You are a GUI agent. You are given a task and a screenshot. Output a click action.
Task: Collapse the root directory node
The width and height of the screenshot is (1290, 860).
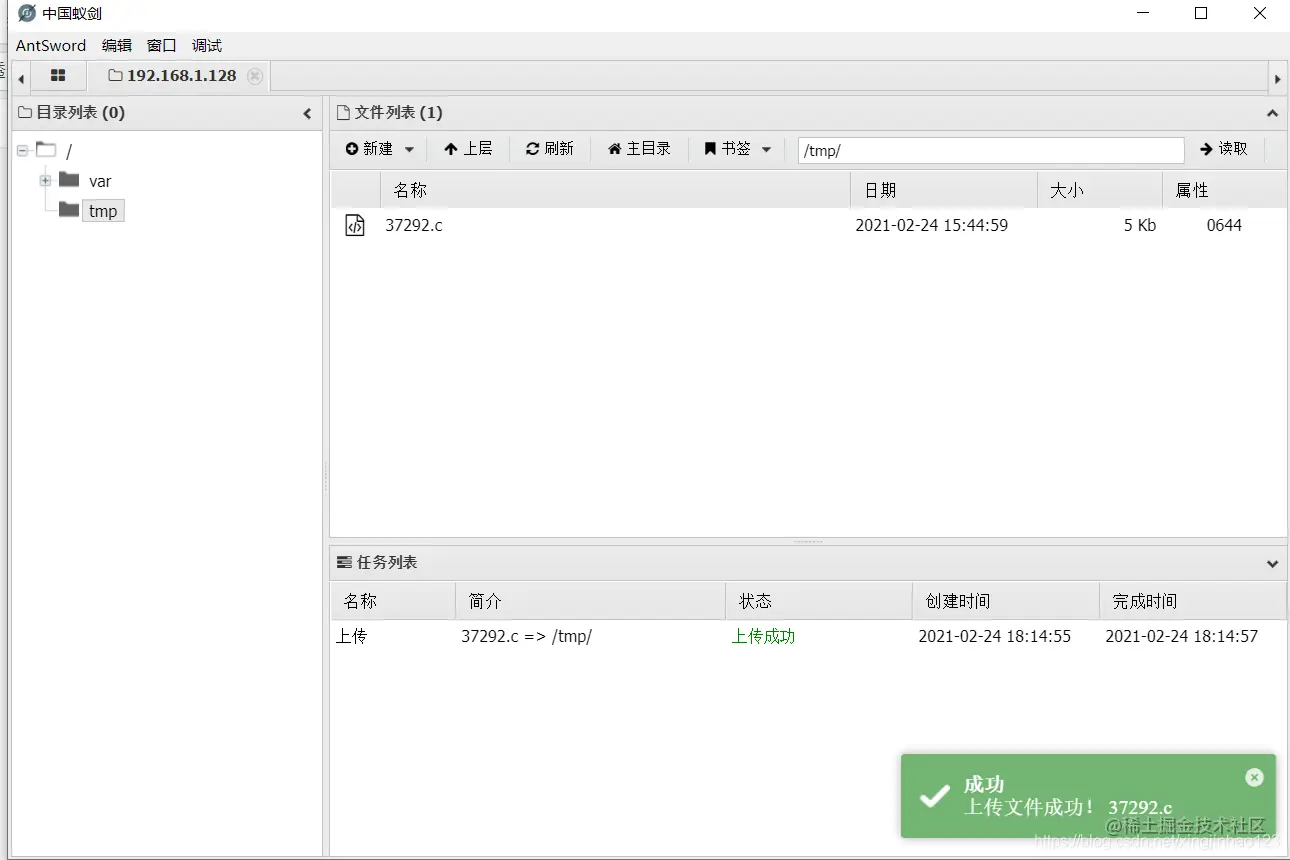(22, 151)
